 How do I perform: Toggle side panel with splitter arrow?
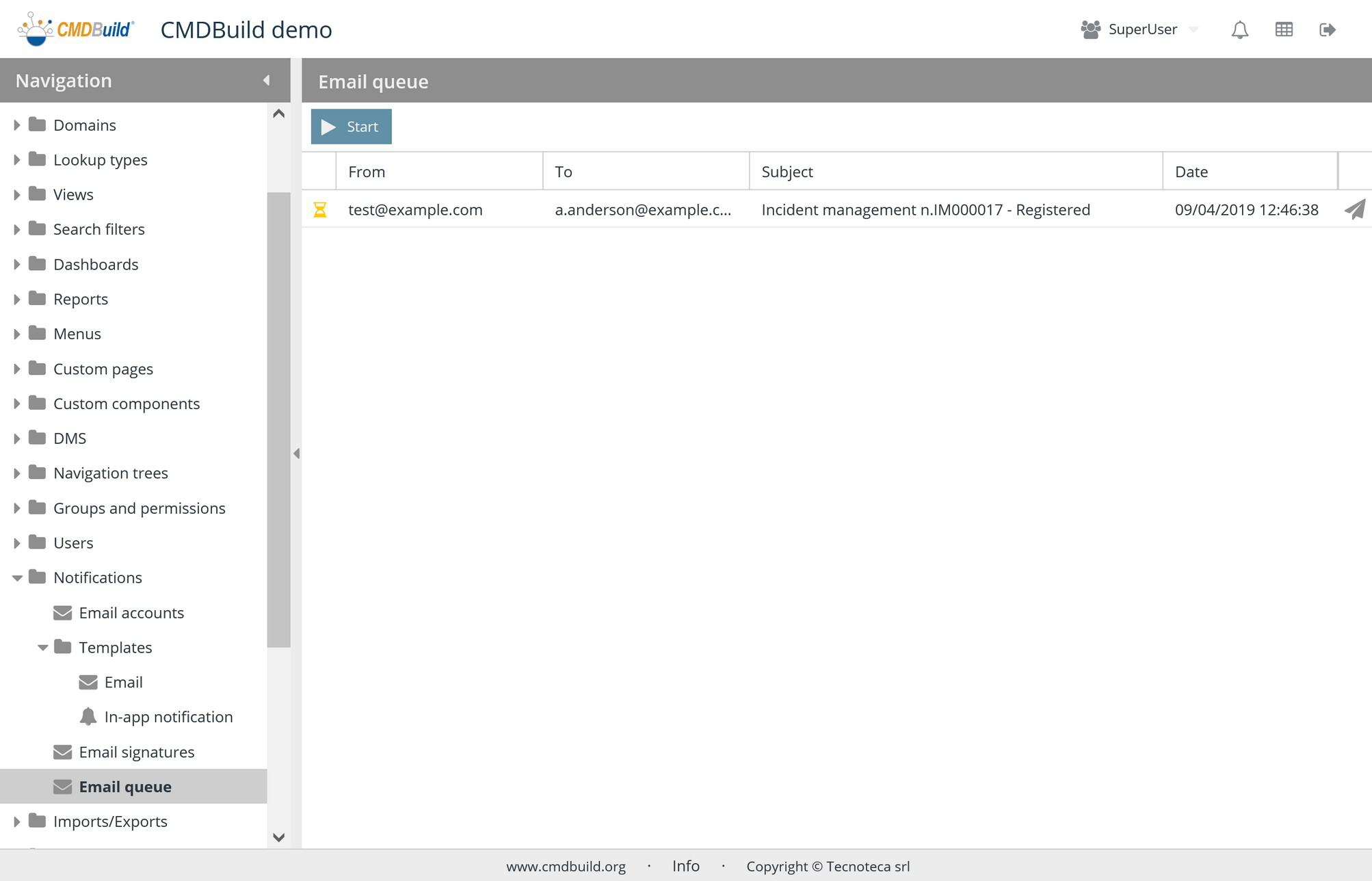coord(296,453)
